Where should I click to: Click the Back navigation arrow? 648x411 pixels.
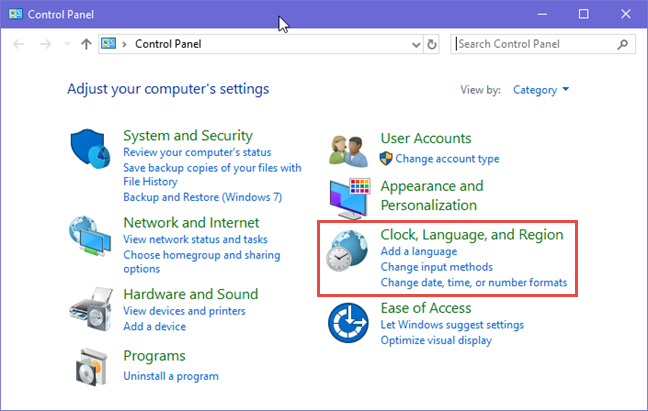click(x=19, y=44)
